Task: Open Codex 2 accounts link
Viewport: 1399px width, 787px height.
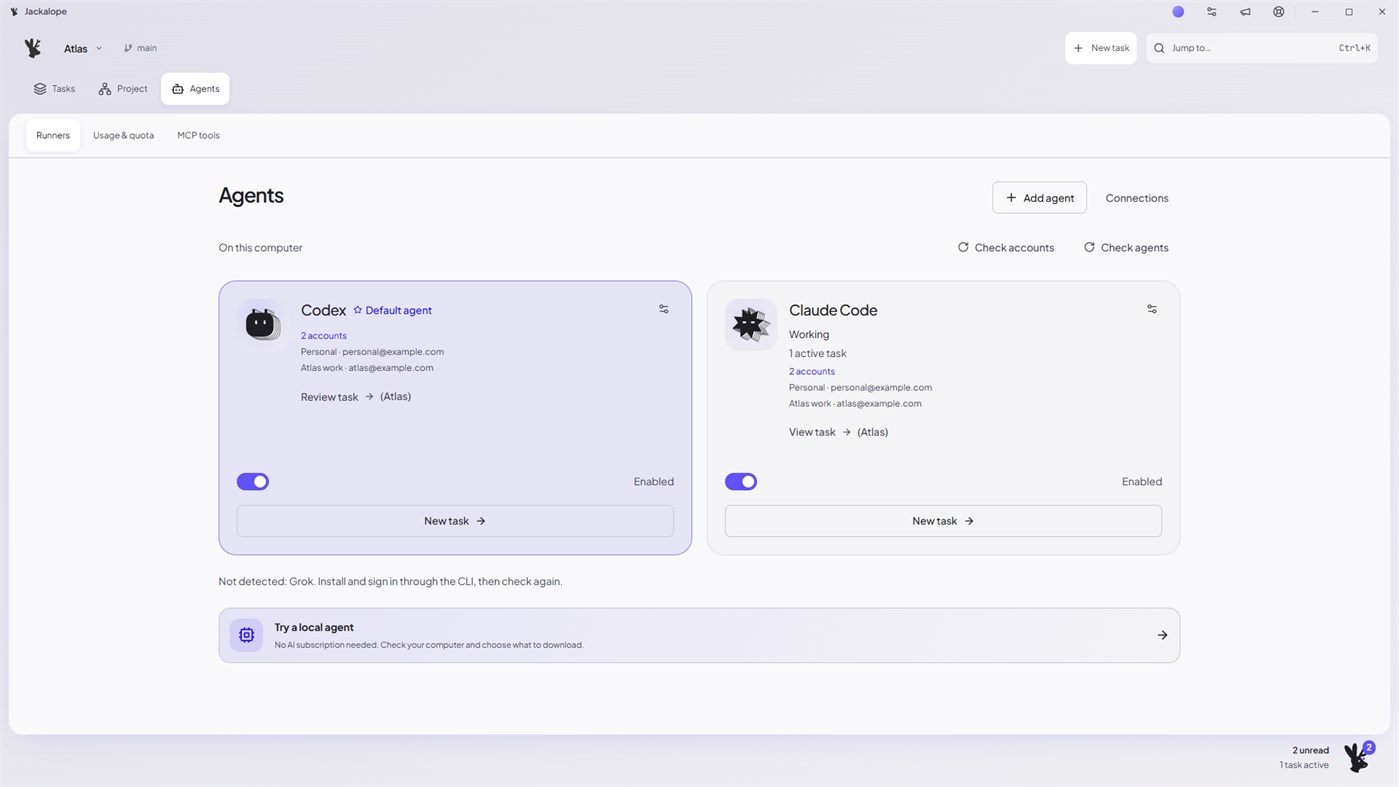Action: [x=324, y=336]
